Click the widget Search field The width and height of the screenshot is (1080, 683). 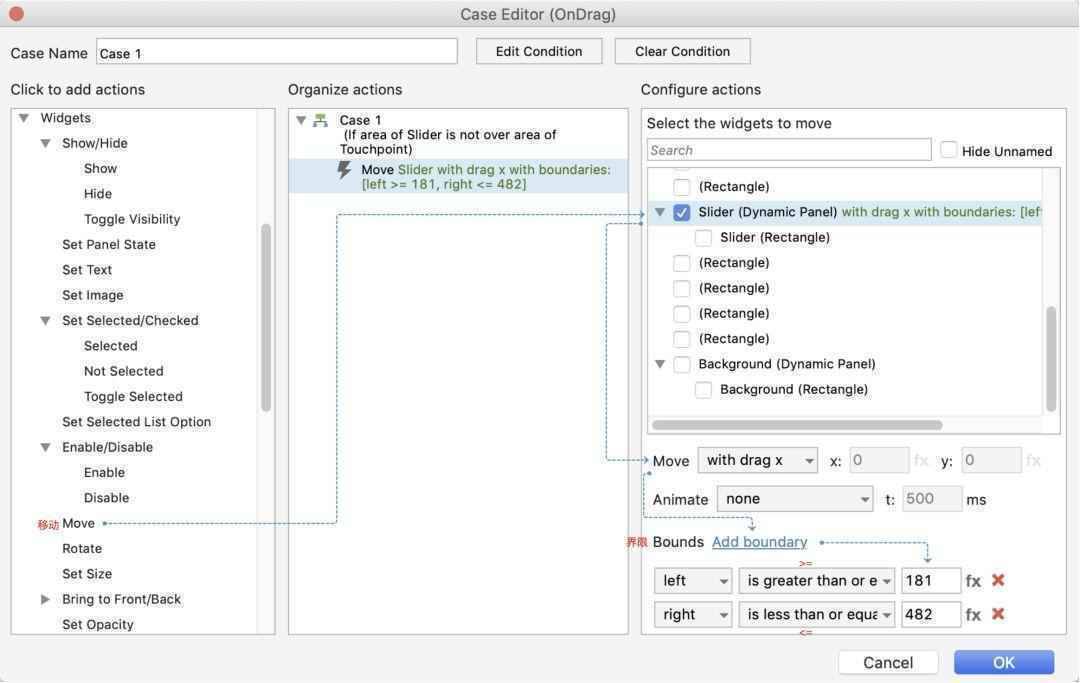pos(789,150)
